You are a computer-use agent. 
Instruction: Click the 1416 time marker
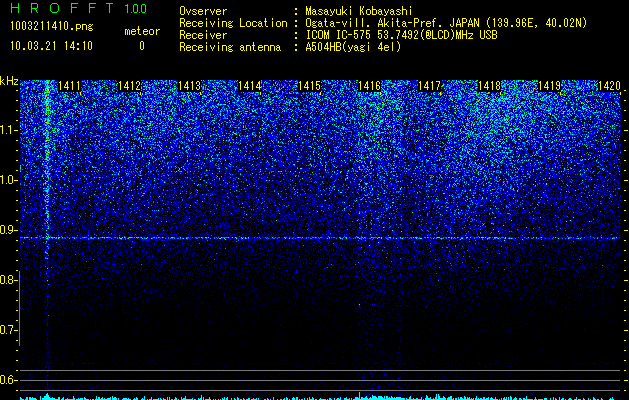[x=369, y=86]
